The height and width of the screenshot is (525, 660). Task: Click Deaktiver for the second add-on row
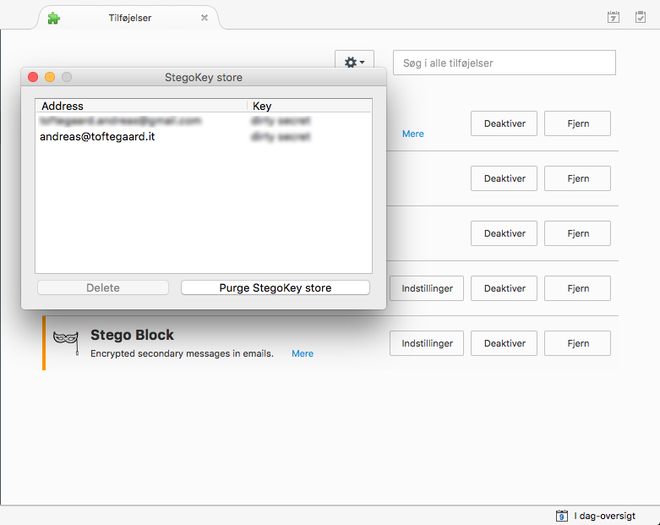504,179
